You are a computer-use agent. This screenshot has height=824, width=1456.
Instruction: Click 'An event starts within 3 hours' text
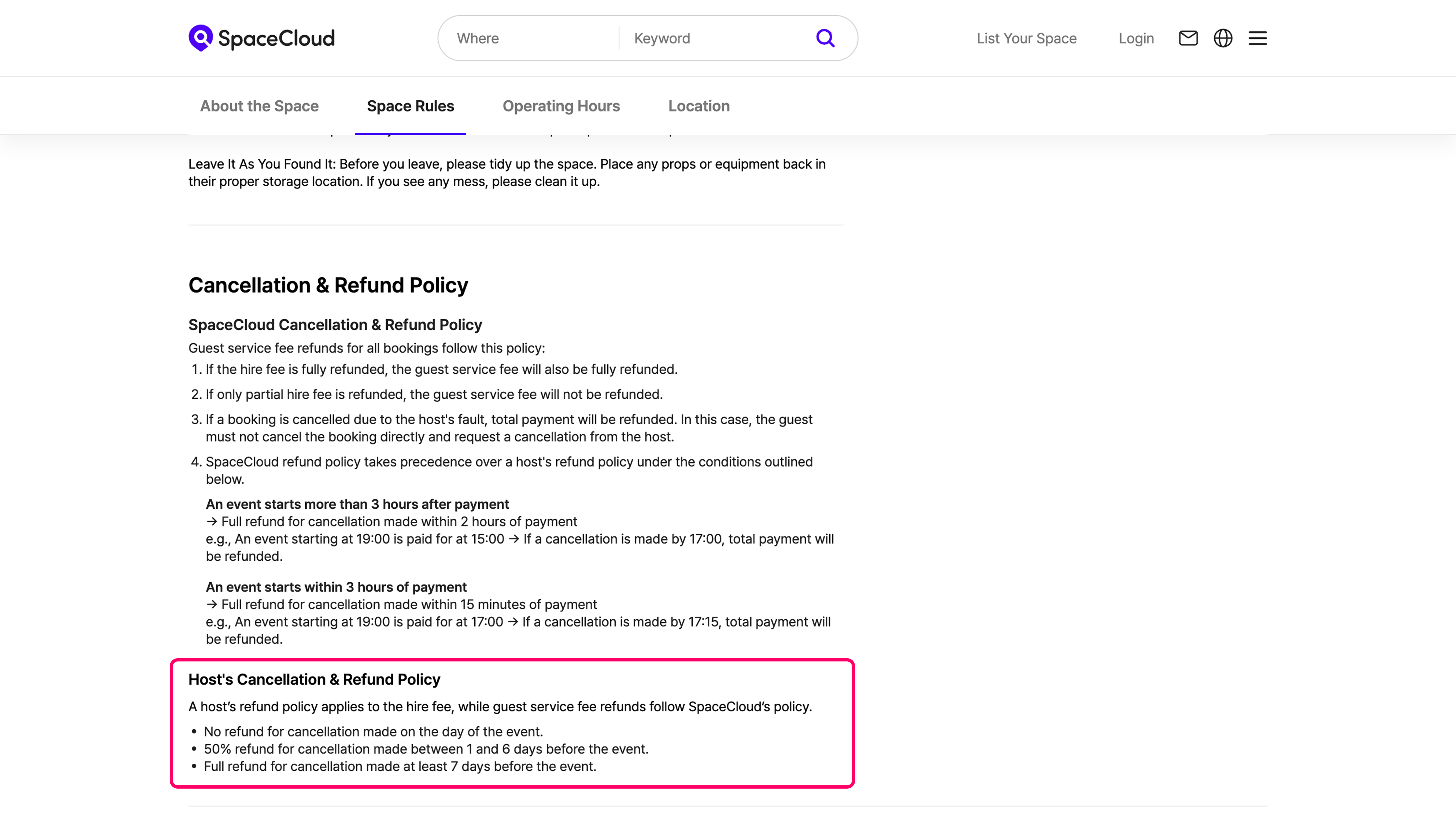point(336,587)
